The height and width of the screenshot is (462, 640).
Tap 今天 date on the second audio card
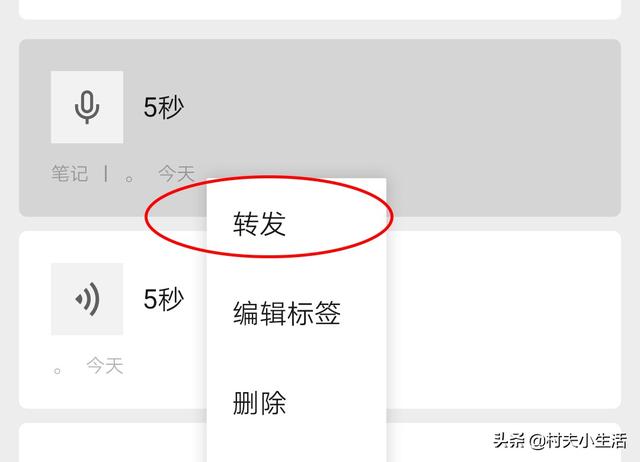point(105,365)
